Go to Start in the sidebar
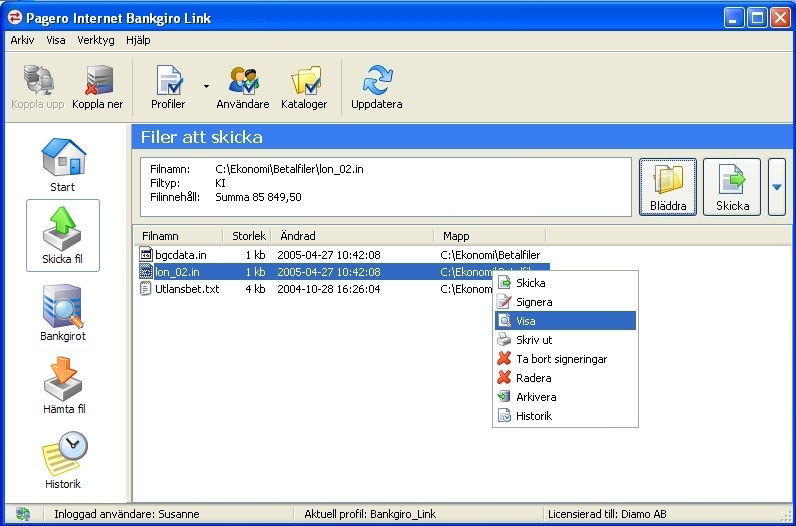The image size is (796, 526). [63, 165]
